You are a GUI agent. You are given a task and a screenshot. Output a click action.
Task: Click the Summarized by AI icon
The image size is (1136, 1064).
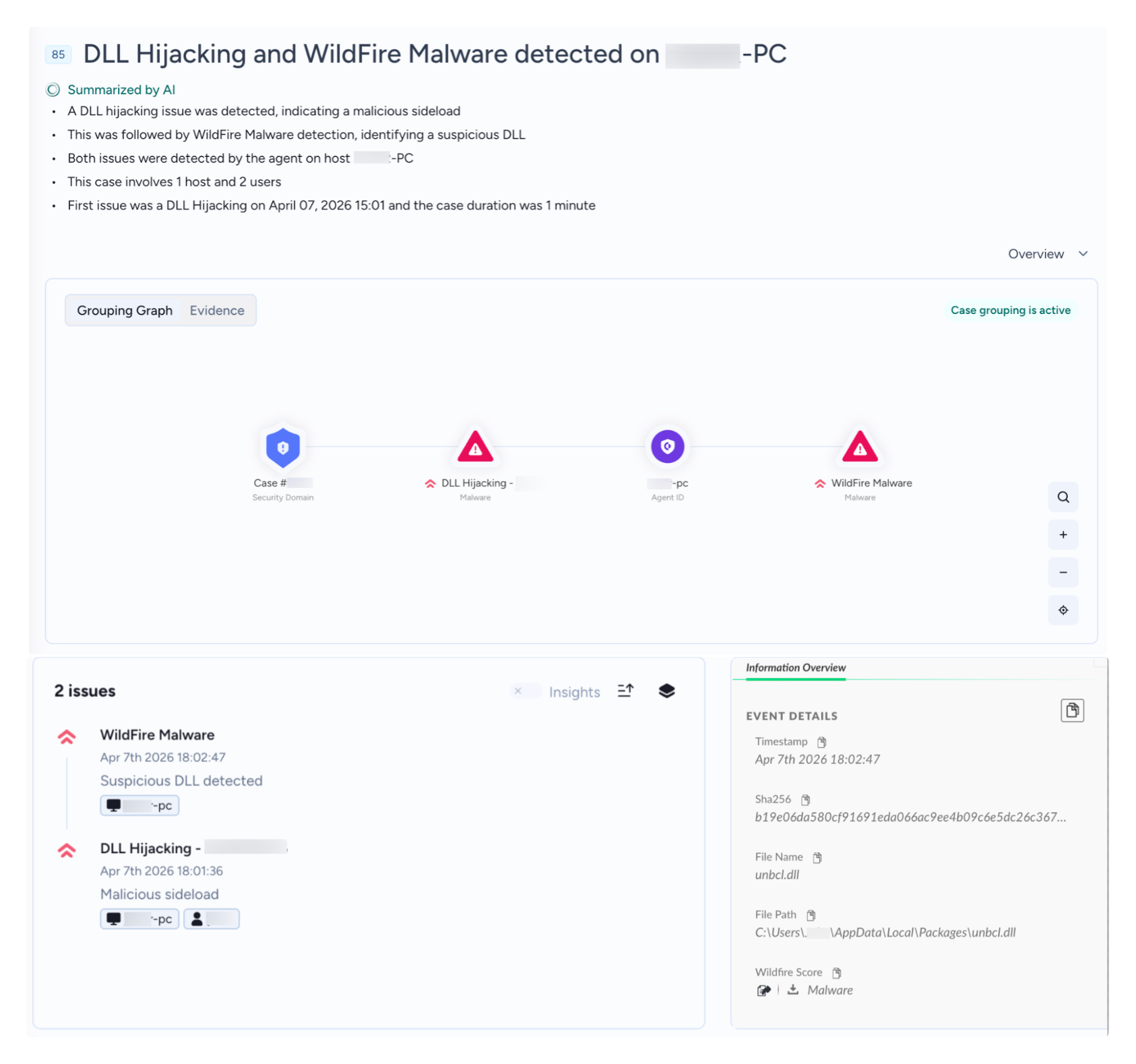(x=53, y=90)
